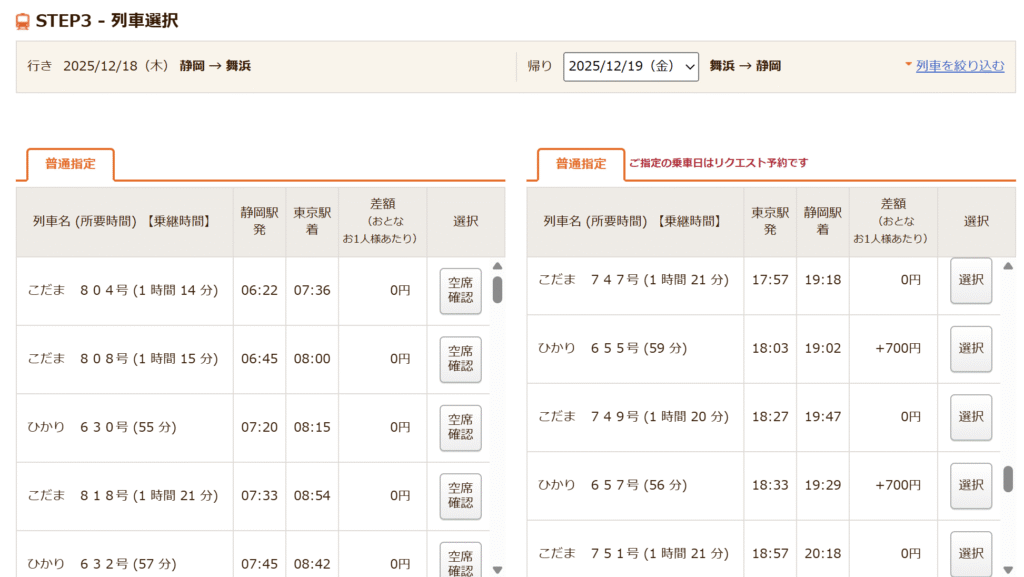Click the return train list scrollbar thumb
1024x577 pixels.
pos(1008,479)
